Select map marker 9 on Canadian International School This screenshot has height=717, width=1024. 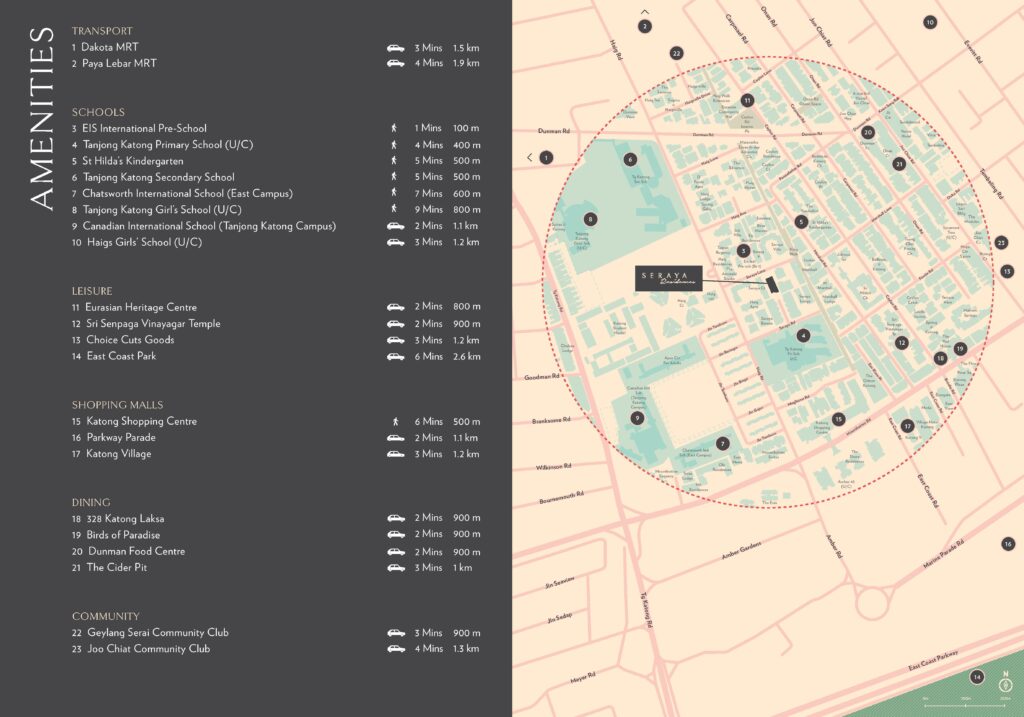pos(637,418)
